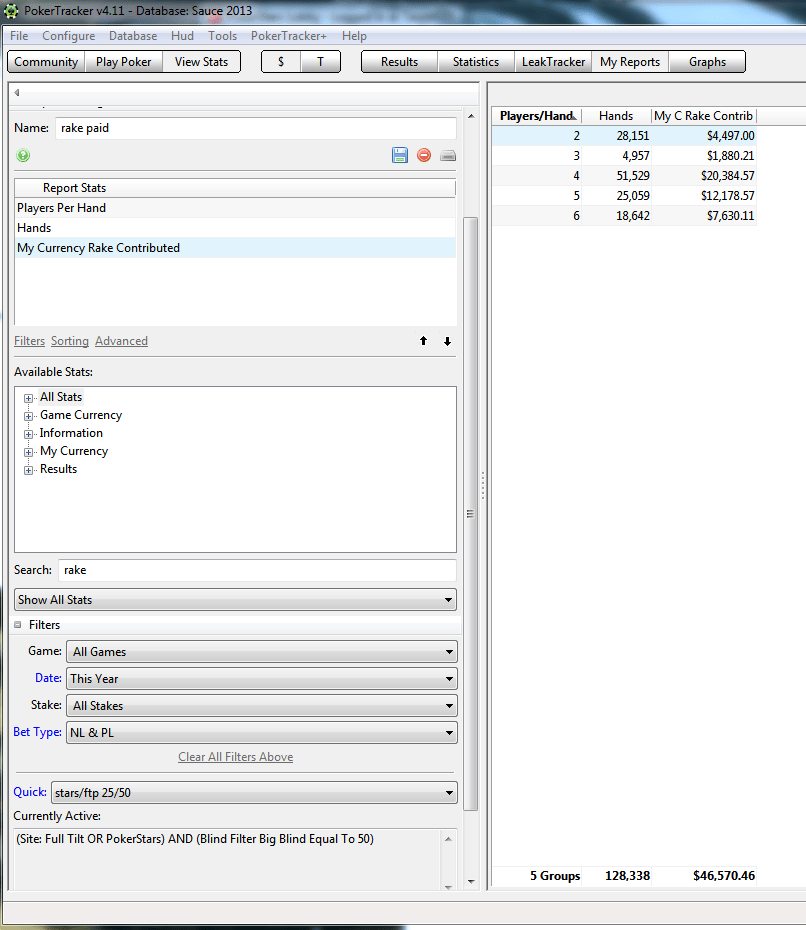Open the Configure menu

point(68,36)
